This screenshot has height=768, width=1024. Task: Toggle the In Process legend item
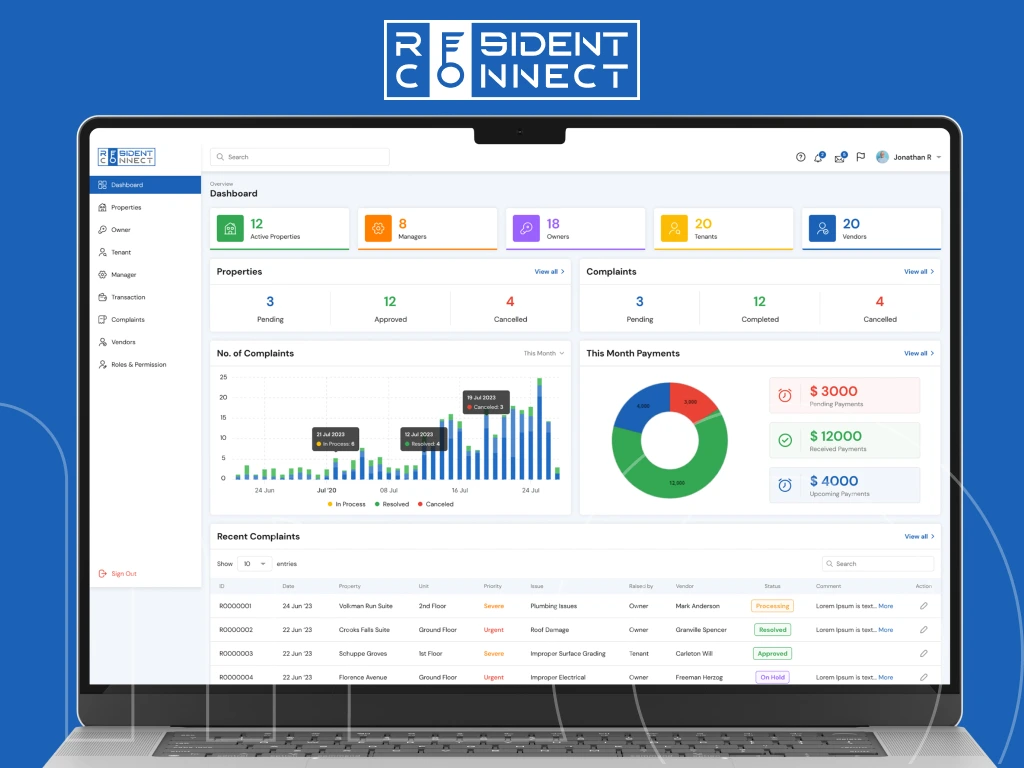pyautogui.click(x=346, y=504)
